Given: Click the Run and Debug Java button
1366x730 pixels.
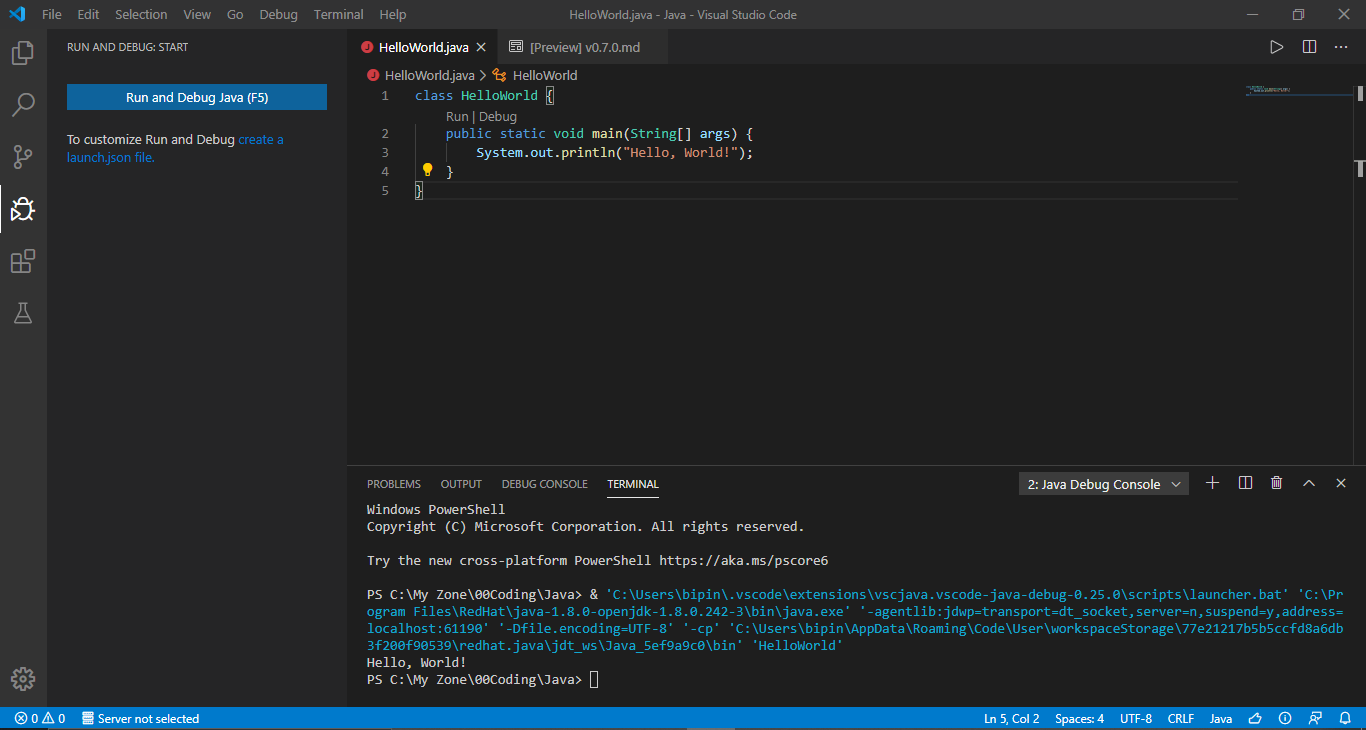Looking at the screenshot, I should click(x=196, y=97).
